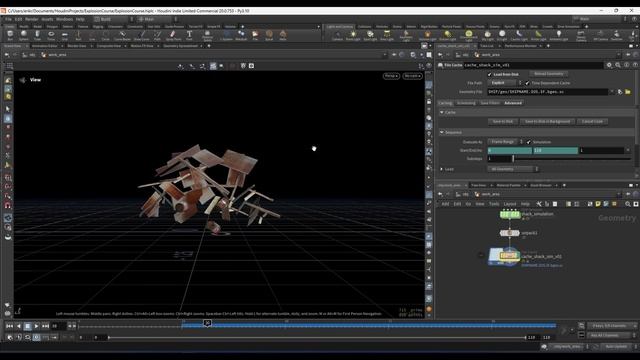The image size is (640, 360).
Task: Switch to the Advanced parameter tab
Action: click(513, 103)
